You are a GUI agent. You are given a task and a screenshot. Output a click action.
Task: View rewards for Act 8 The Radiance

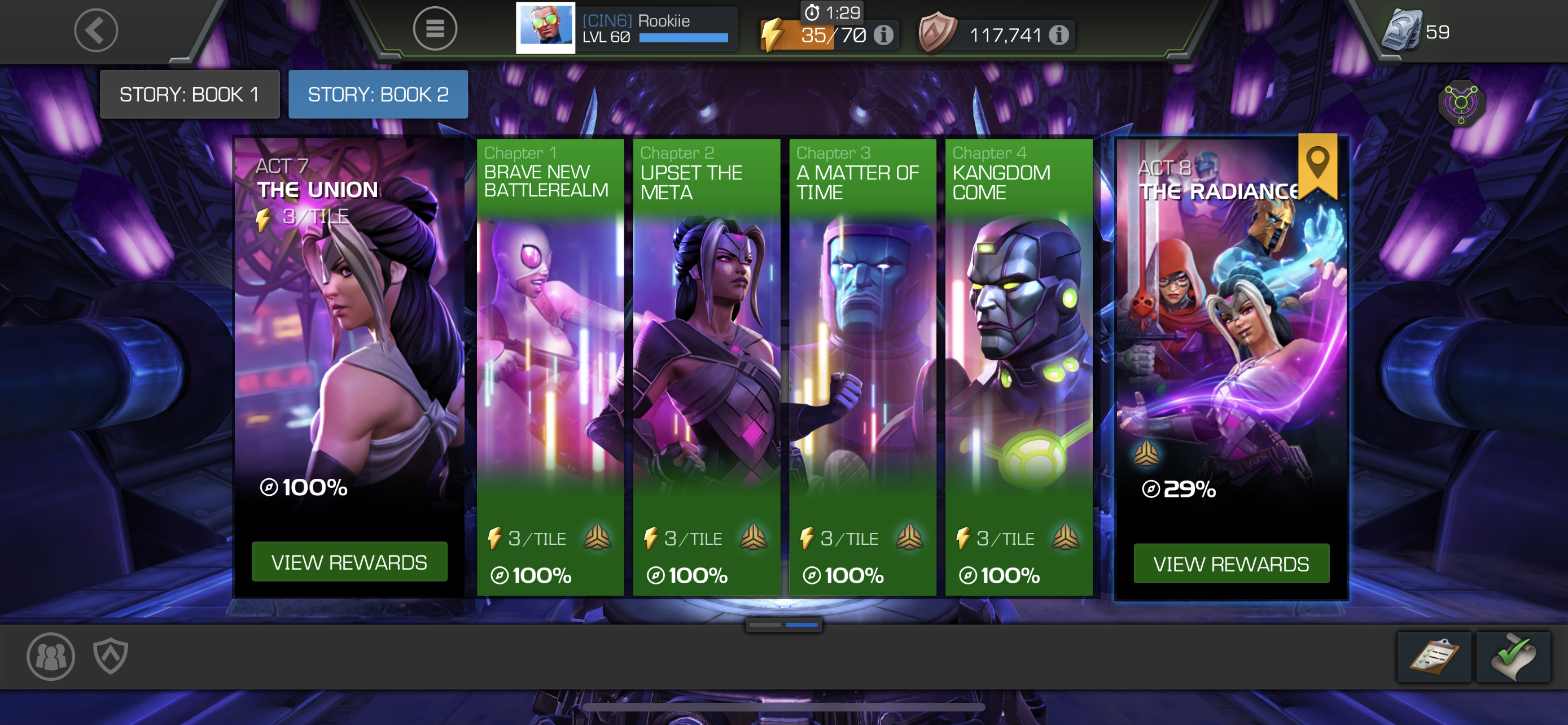coord(1231,564)
